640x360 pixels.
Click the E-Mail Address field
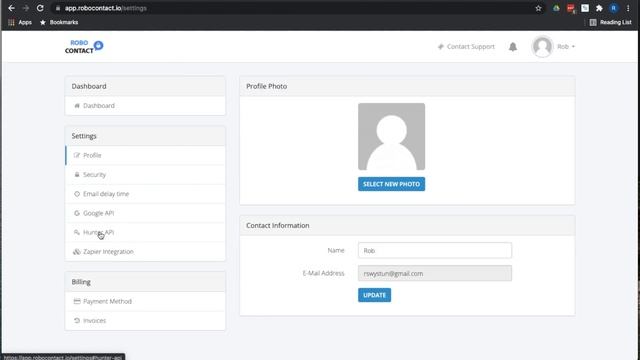pyautogui.click(x=435, y=273)
